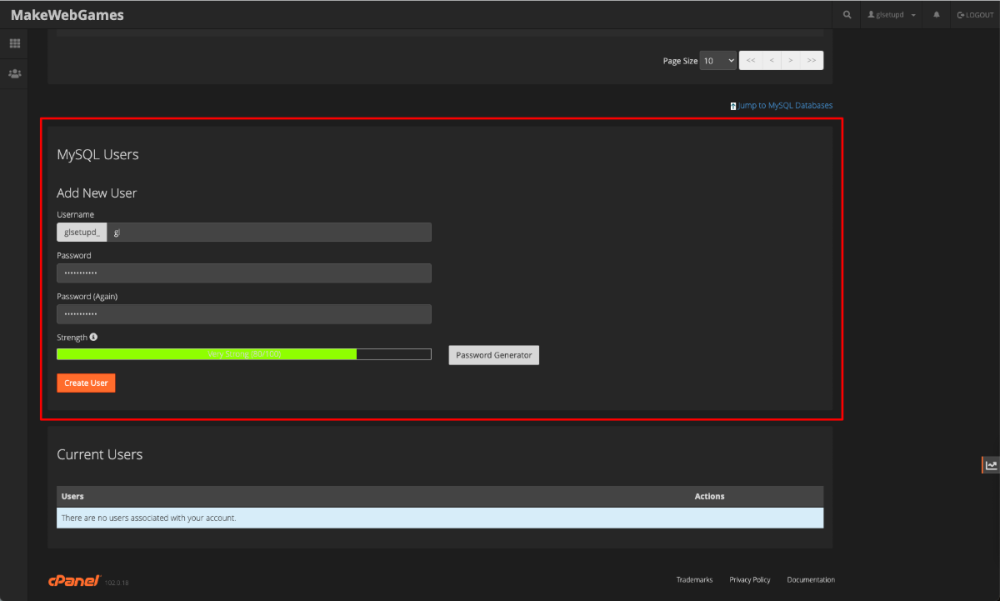1000x601 pixels.
Task: Open User Manager people icon in sidebar
Action: 15,74
